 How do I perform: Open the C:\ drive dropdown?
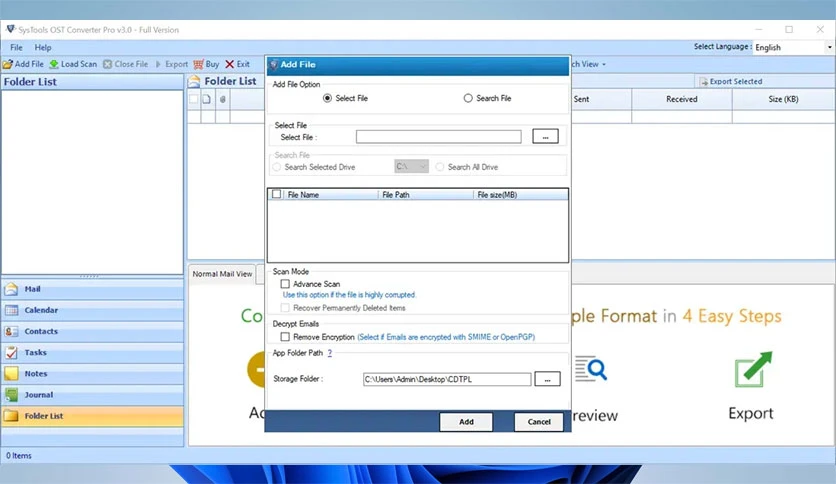coord(411,167)
